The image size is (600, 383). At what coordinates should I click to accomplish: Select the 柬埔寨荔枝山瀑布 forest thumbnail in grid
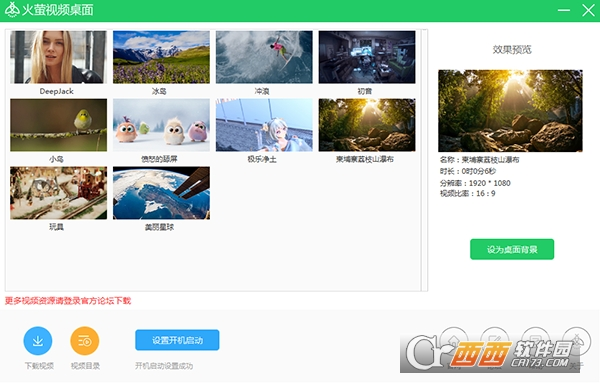[367, 125]
